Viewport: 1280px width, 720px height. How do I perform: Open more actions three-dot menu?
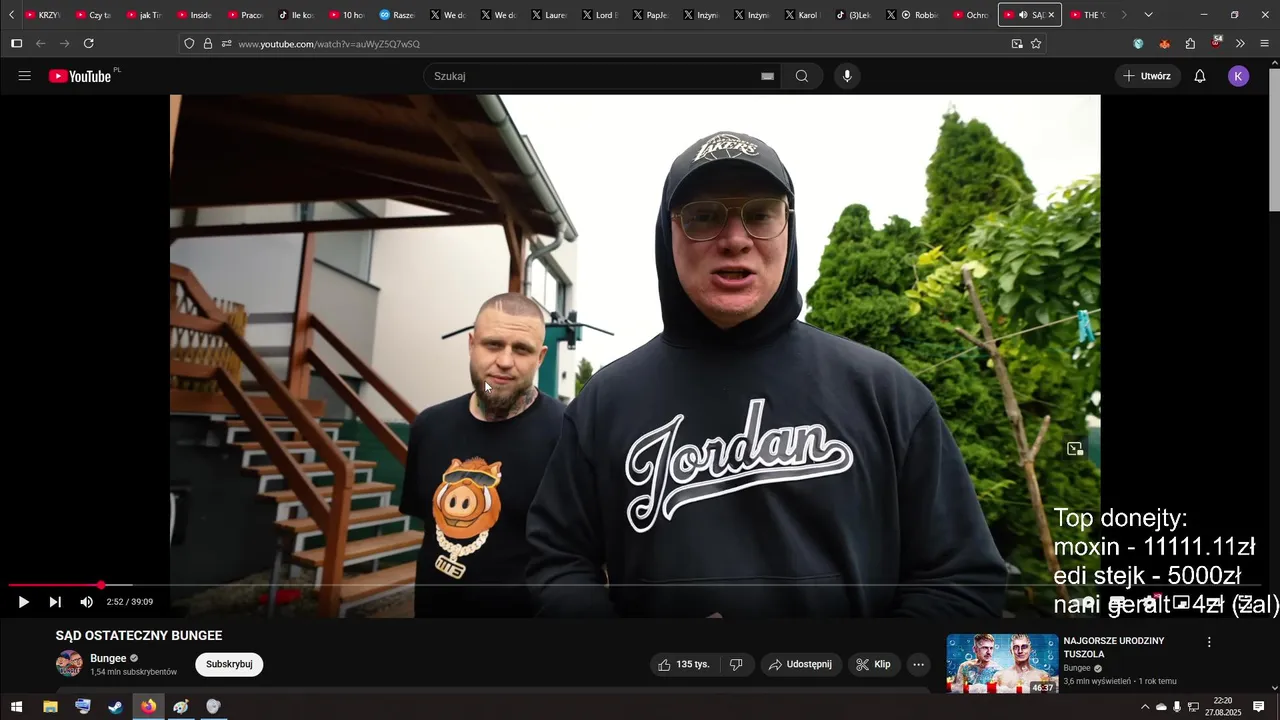[919, 664]
